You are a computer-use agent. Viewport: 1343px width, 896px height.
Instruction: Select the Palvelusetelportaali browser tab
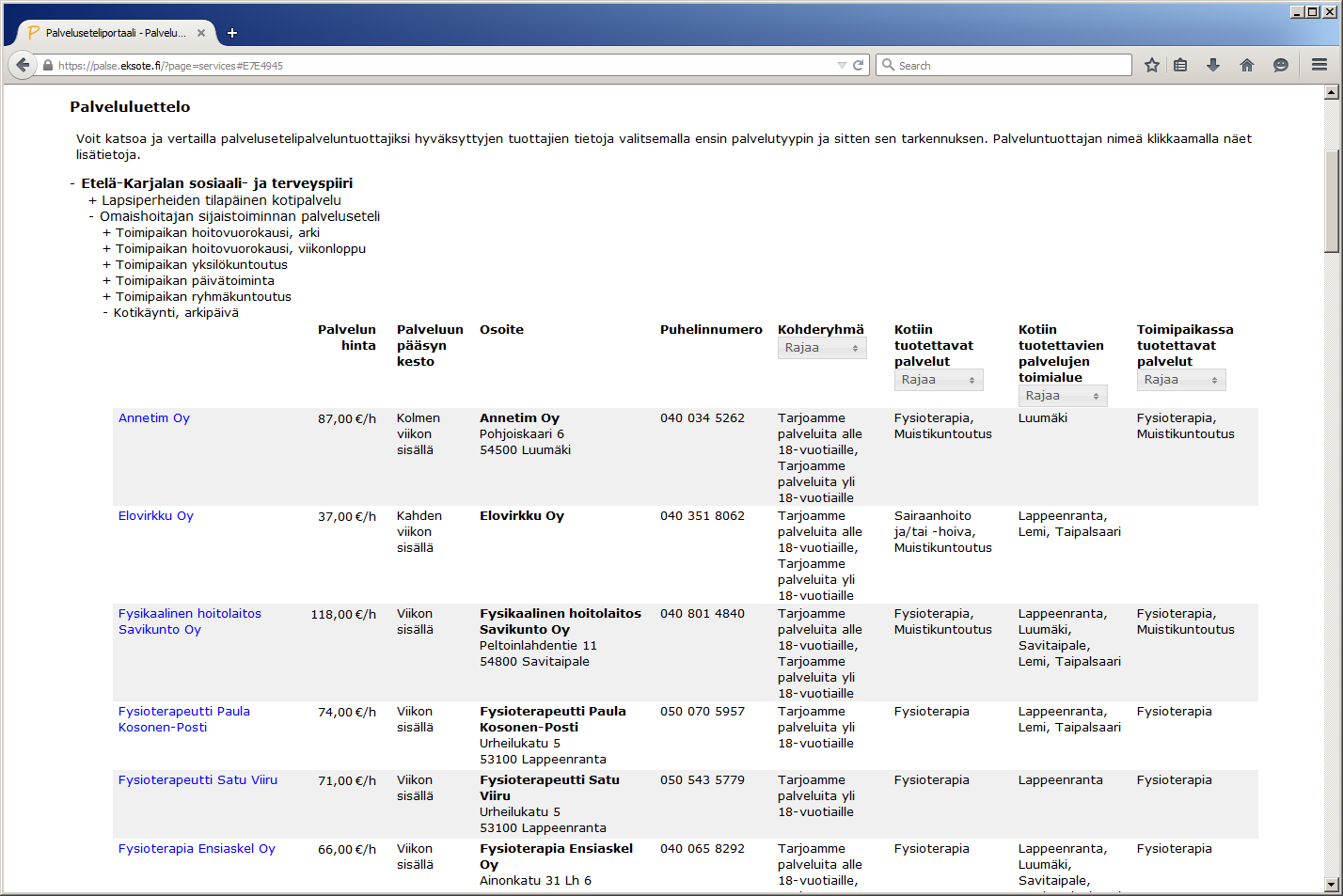click(x=115, y=33)
